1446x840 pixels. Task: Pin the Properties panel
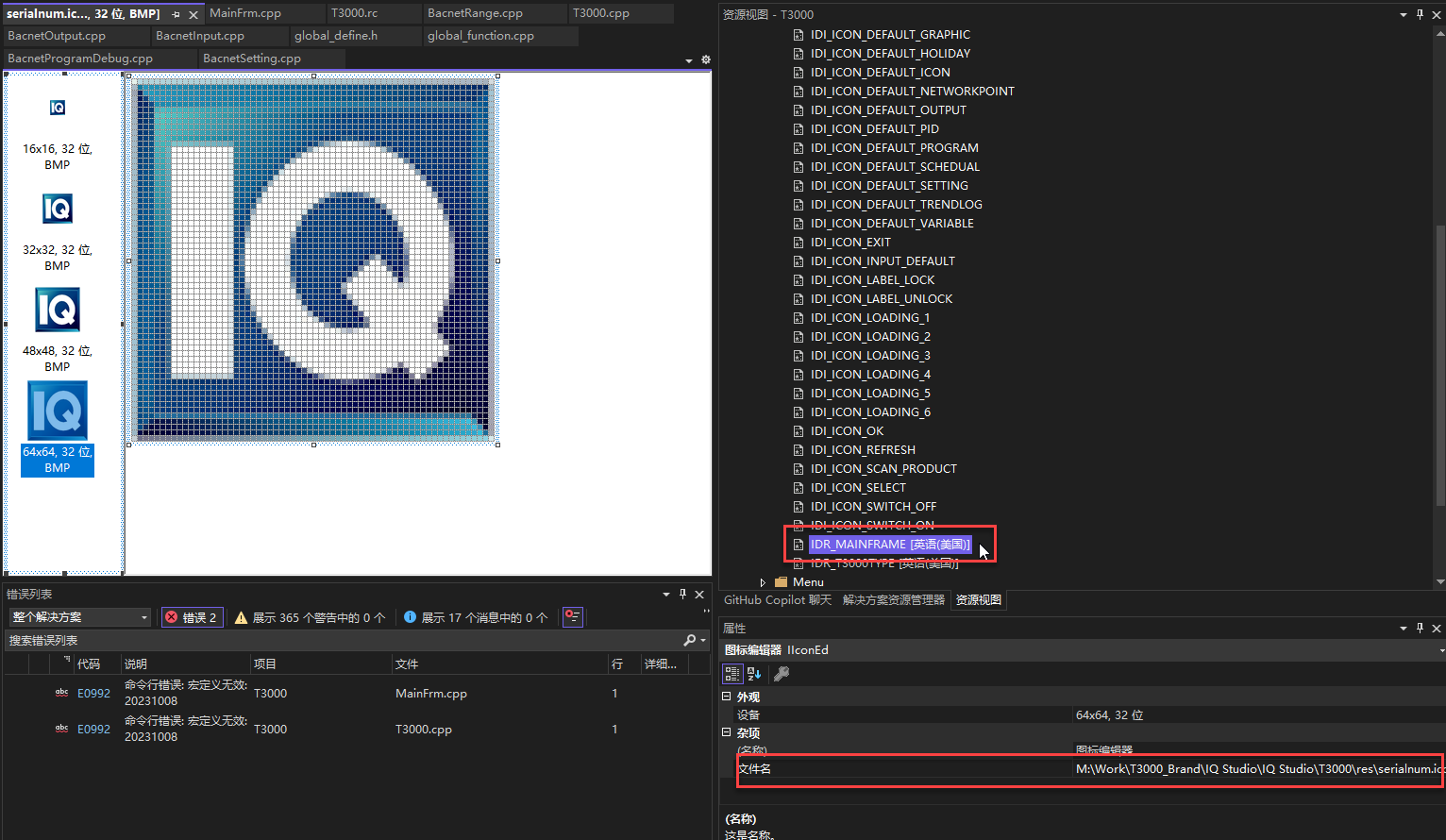(1420, 628)
